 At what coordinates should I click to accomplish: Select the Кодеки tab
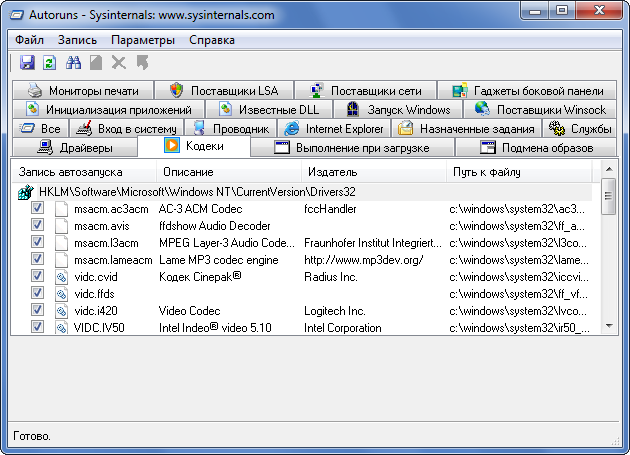click(x=194, y=146)
